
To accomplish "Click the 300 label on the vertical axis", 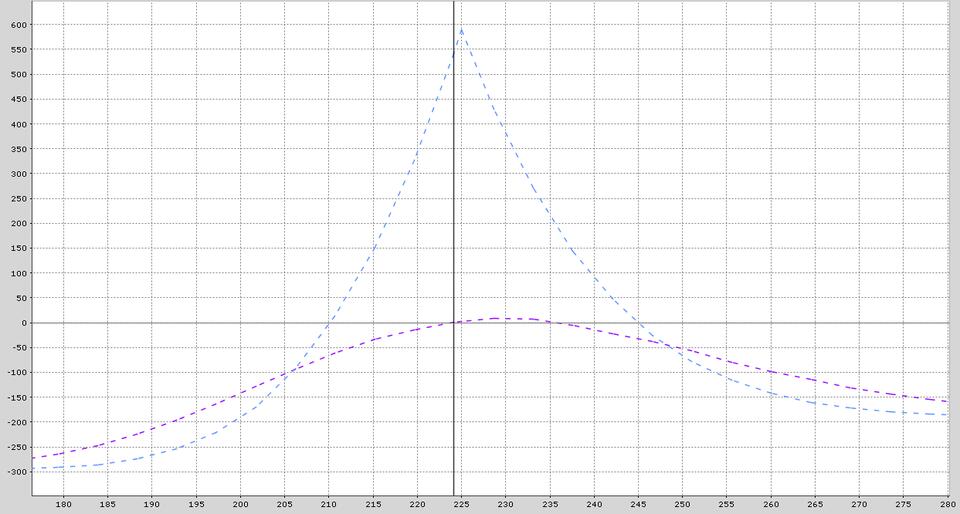I will coord(21,174).
